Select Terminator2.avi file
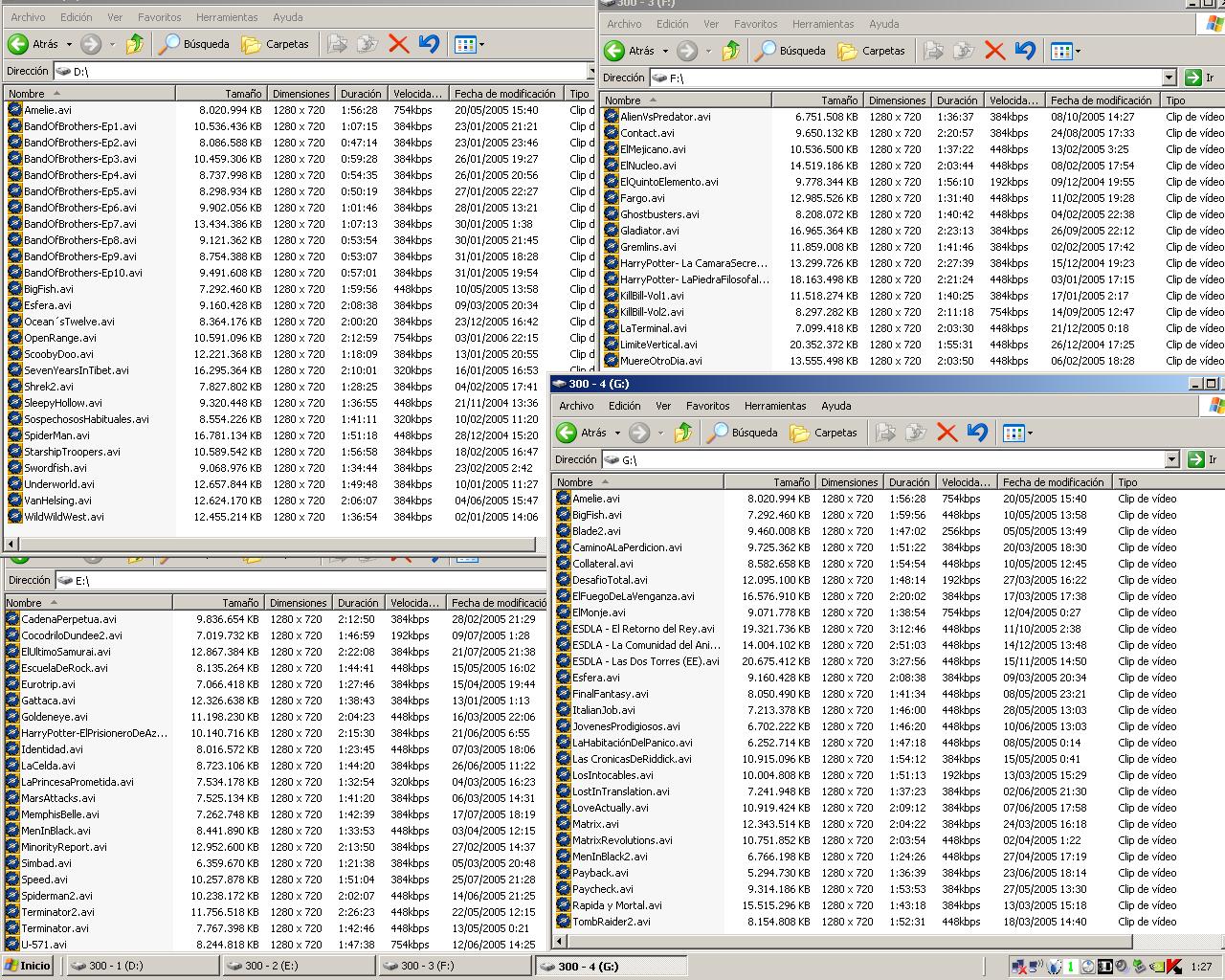 pos(57,912)
